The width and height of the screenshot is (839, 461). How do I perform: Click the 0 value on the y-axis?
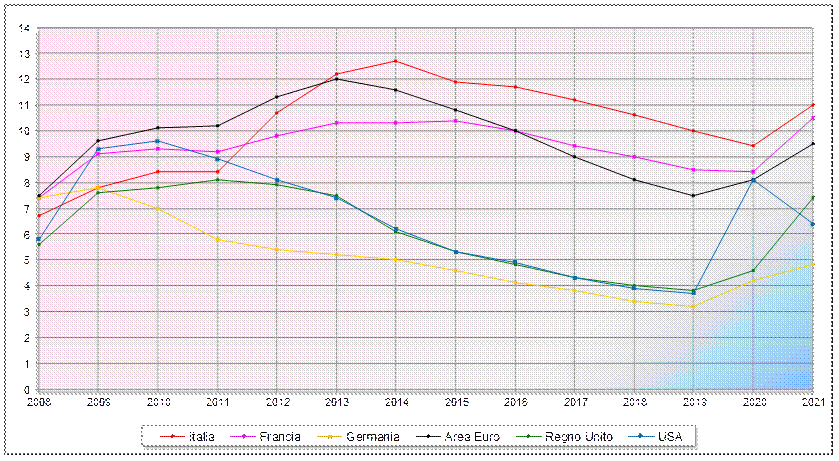point(27,390)
